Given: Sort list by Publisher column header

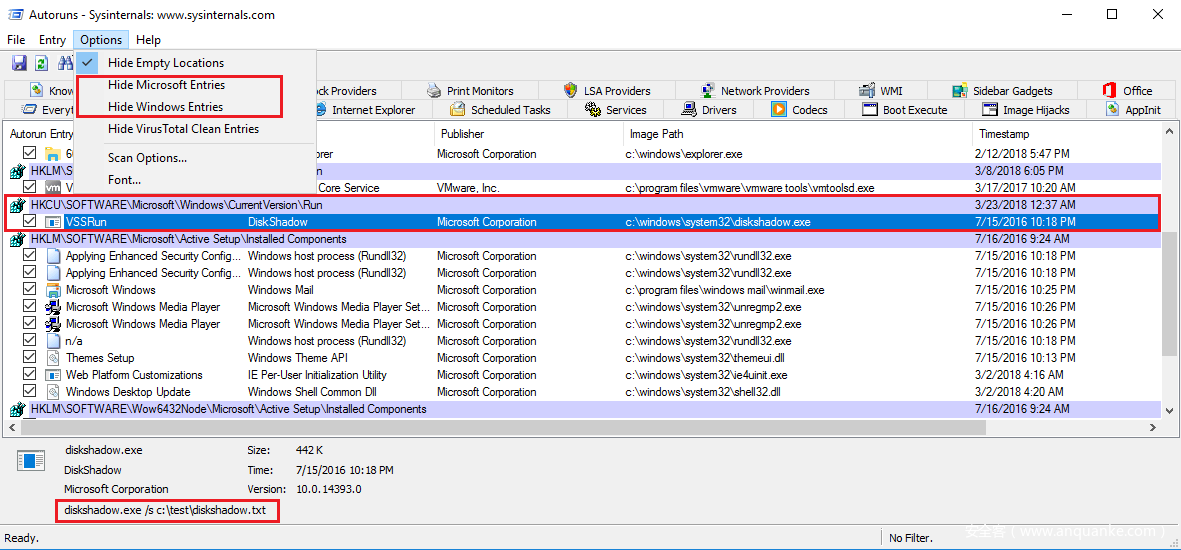Looking at the screenshot, I should (462, 134).
